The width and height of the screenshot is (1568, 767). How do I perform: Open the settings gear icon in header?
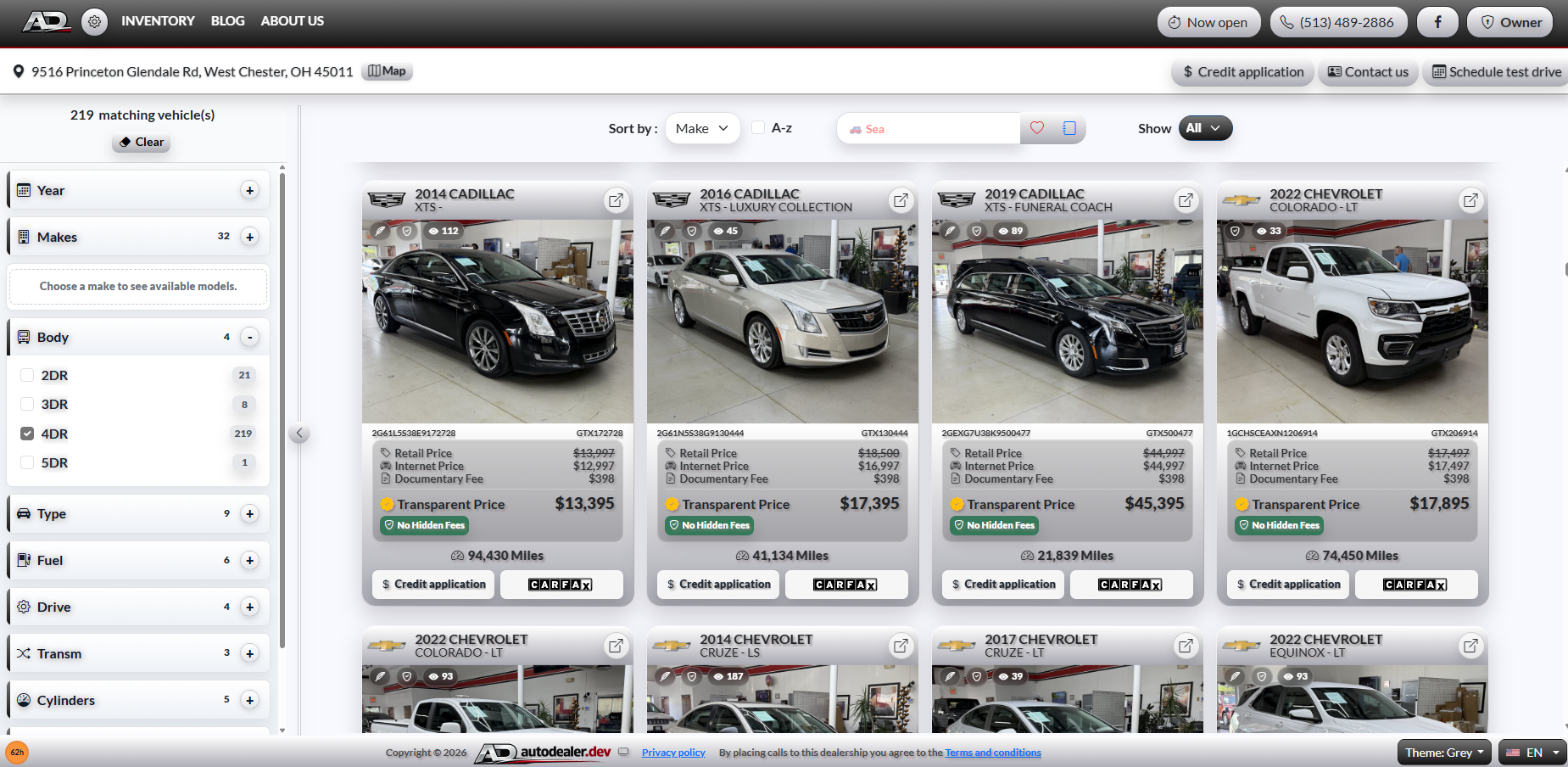click(94, 22)
